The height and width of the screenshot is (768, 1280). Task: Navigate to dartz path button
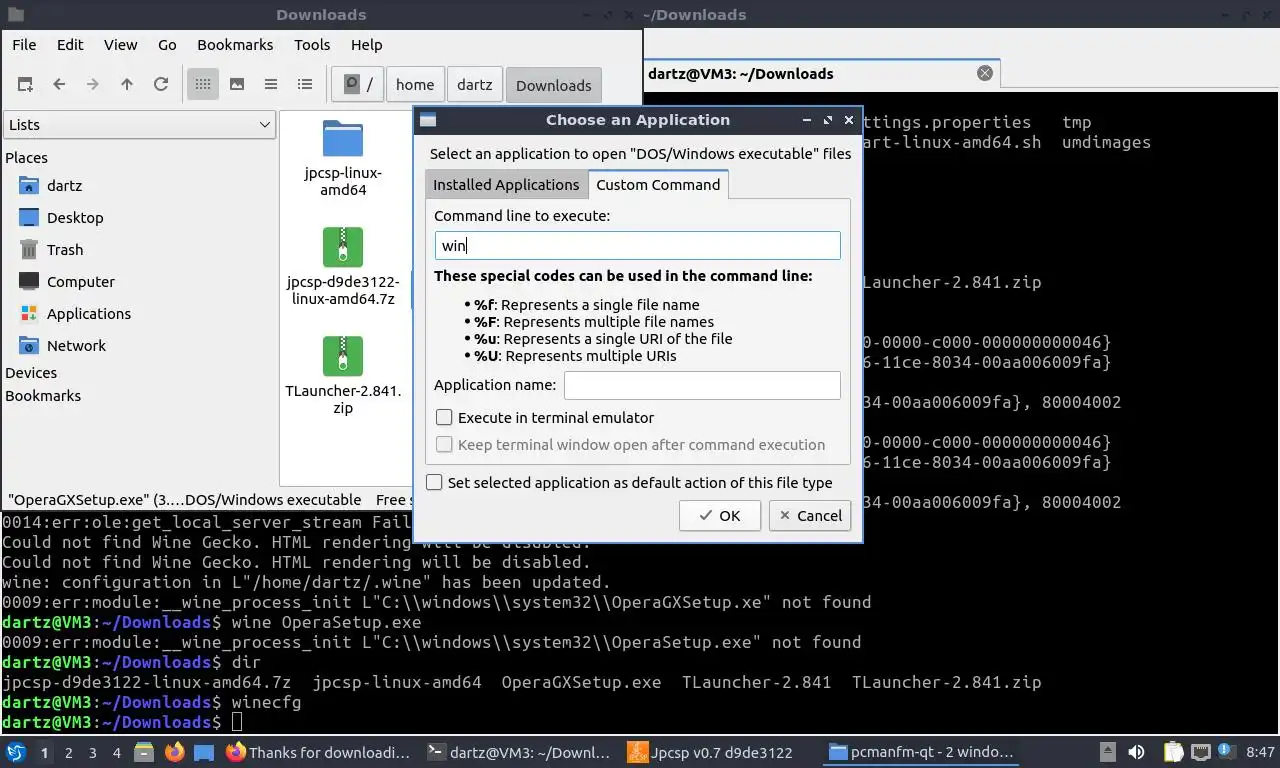tap(475, 85)
